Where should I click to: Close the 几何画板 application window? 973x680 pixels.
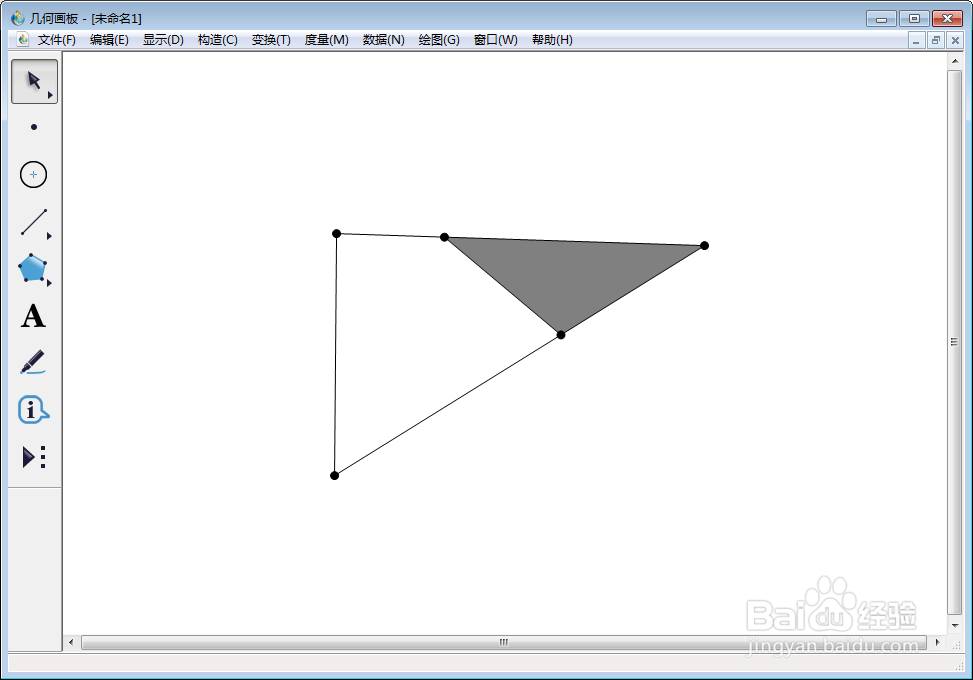[948, 19]
